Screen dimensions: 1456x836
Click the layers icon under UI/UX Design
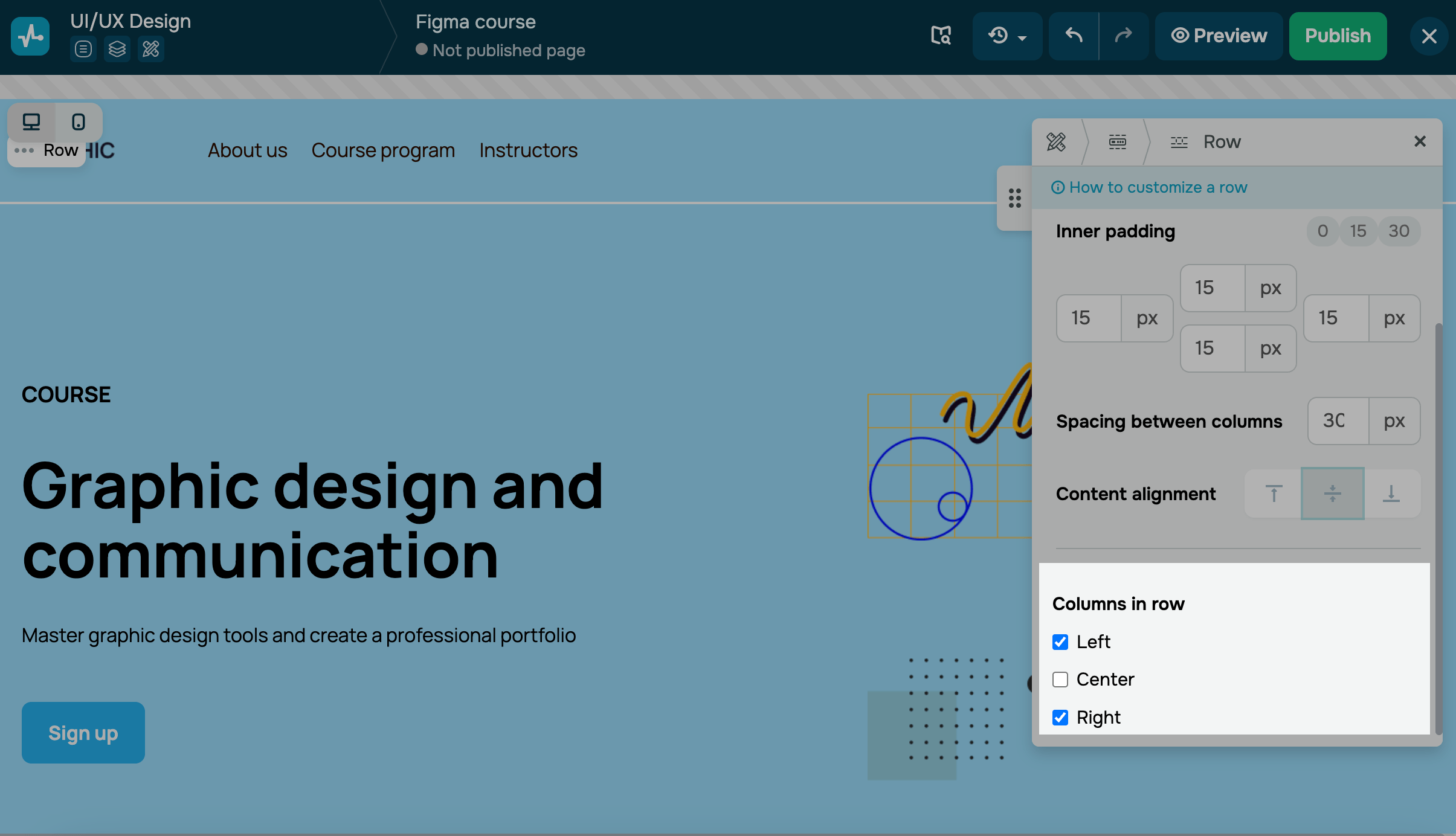(x=117, y=49)
